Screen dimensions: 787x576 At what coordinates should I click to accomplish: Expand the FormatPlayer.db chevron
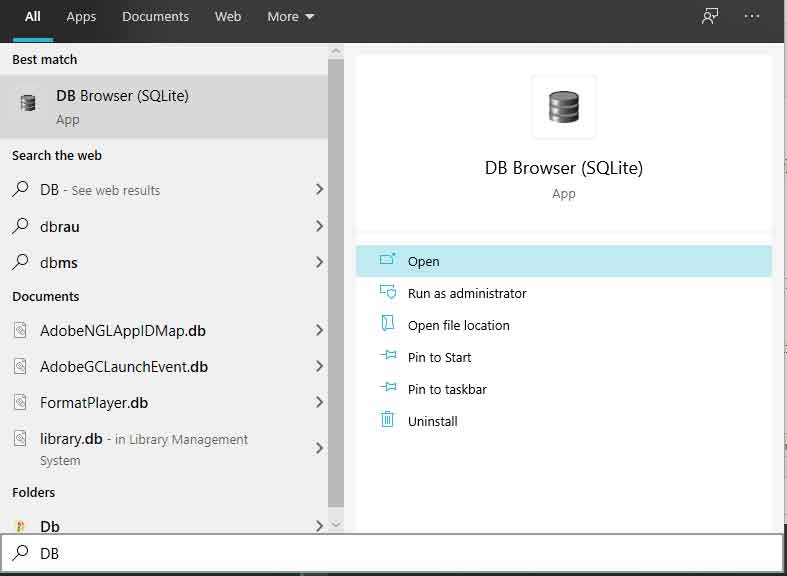point(319,402)
